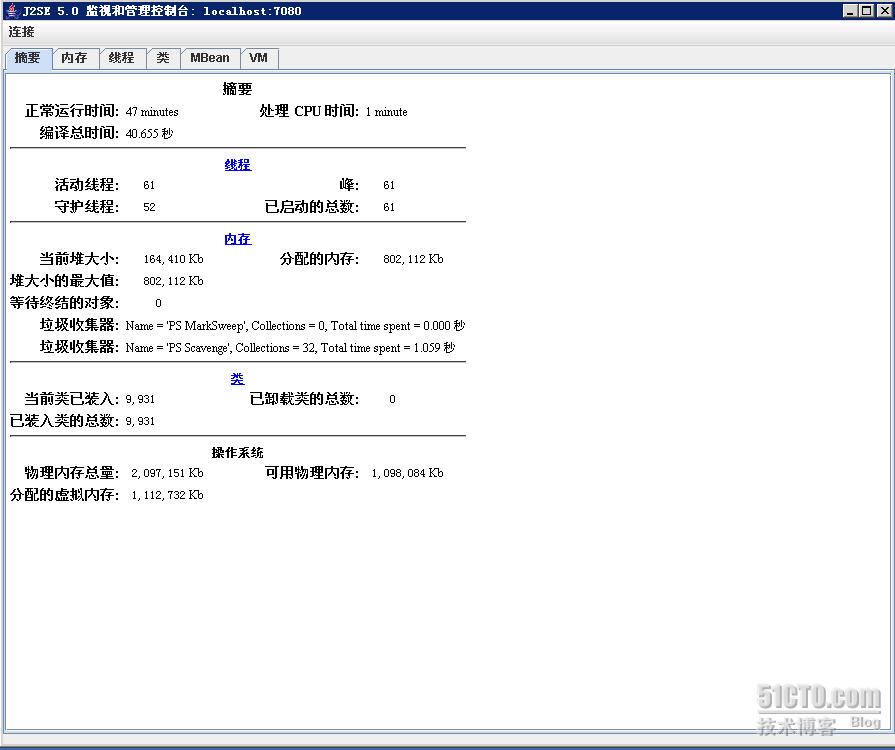The height and width of the screenshot is (750, 895).
Task: Close the console window
Action: pos(885,10)
